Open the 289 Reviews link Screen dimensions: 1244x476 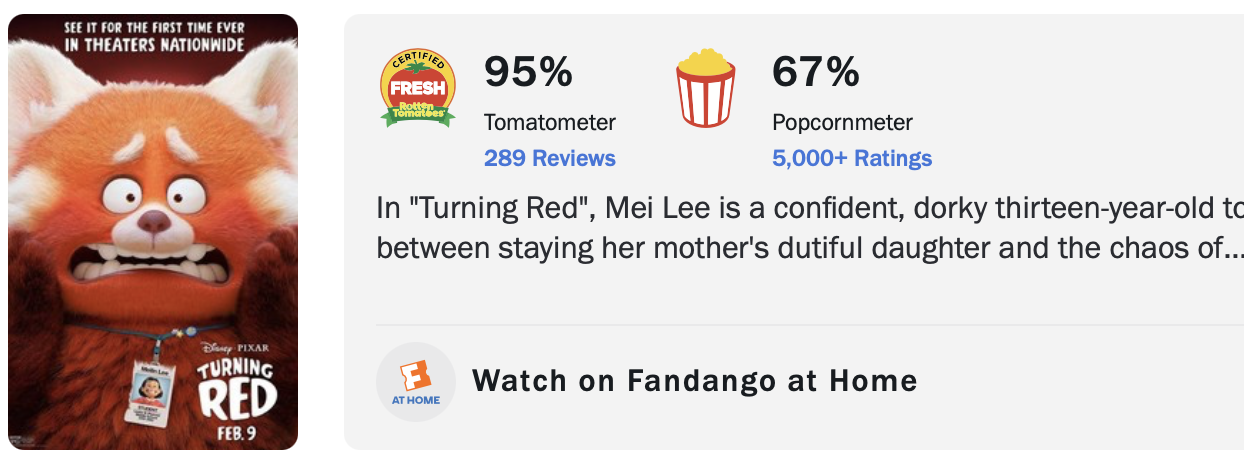click(x=549, y=158)
